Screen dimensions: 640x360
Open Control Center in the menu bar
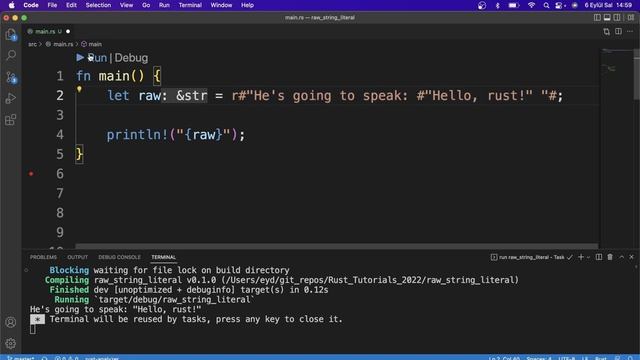pos(560,5)
